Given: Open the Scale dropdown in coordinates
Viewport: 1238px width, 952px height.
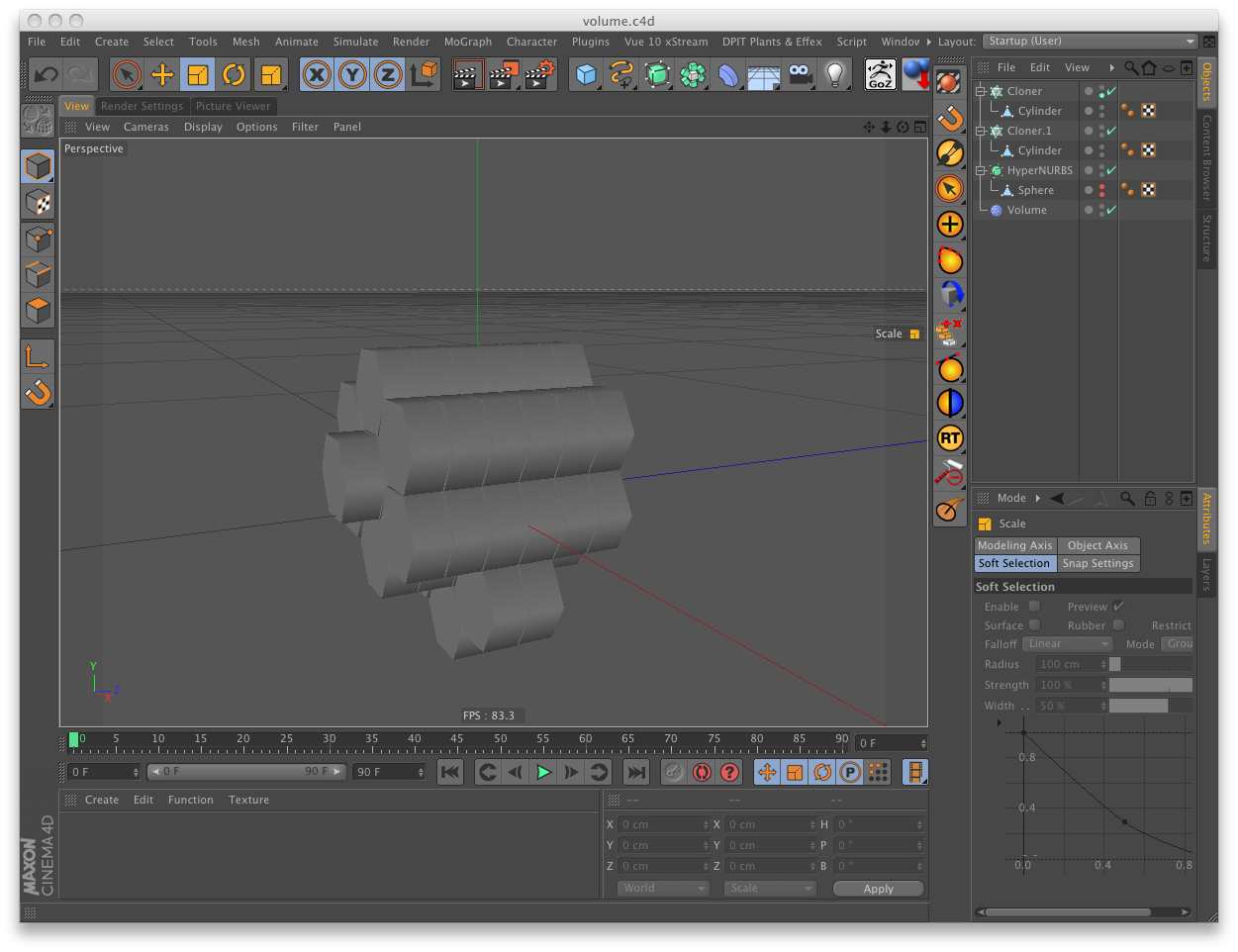Looking at the screenshot, I should point(770,889).
